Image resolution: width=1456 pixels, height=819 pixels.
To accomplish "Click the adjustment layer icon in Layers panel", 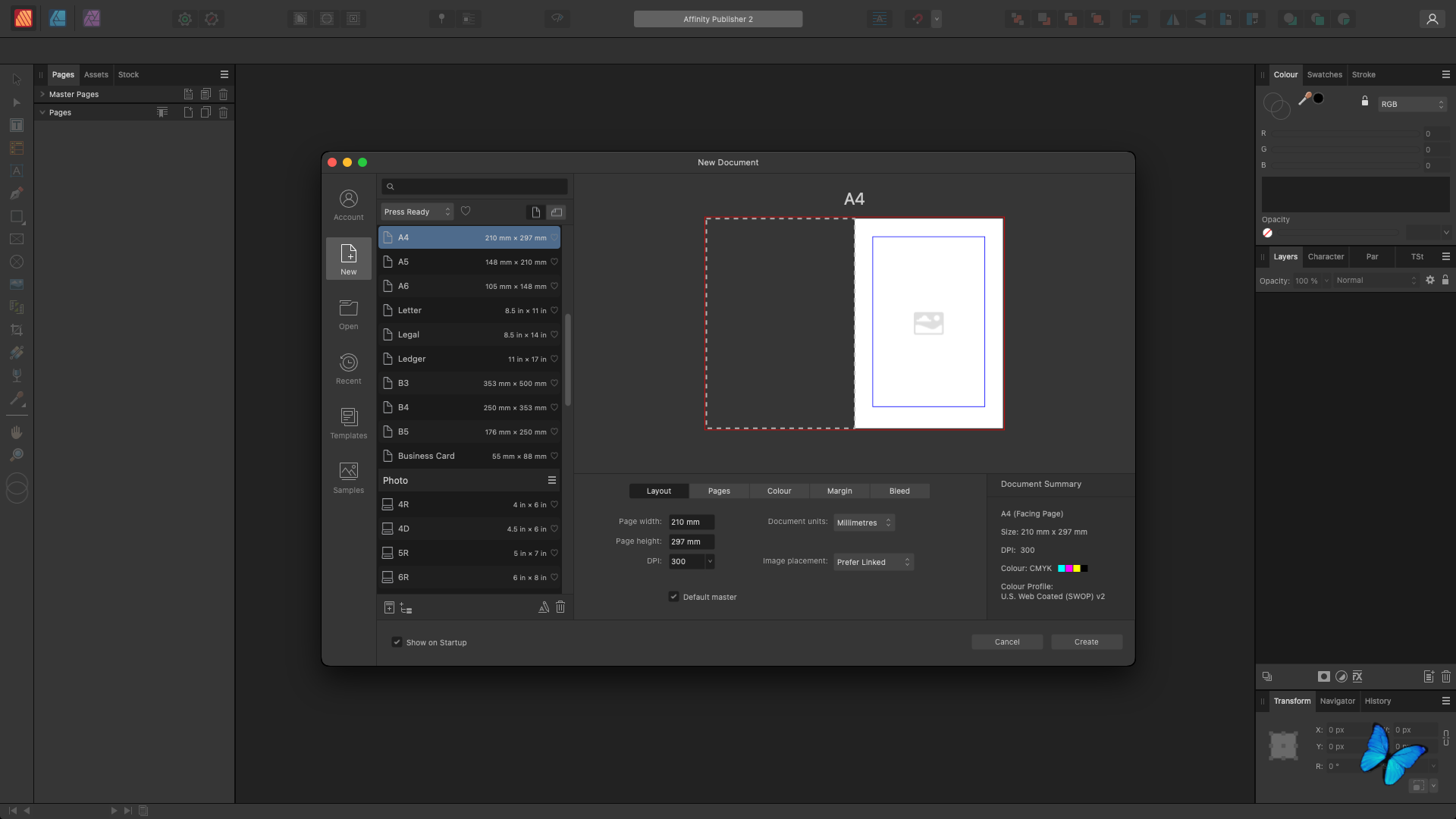I will [1341, 676].
